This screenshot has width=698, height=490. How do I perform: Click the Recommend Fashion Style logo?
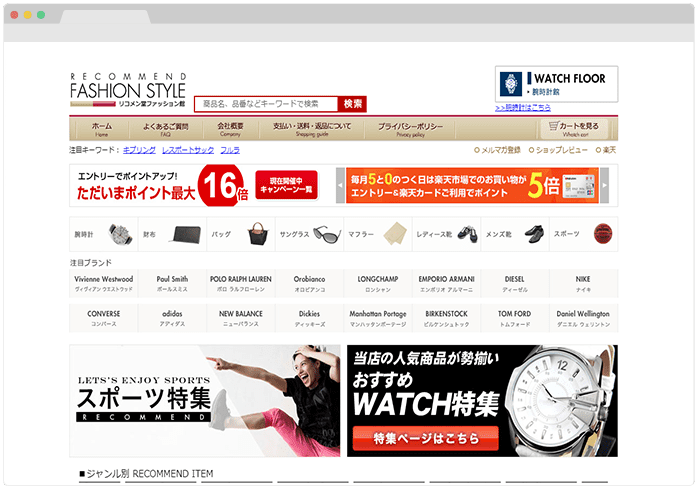point(128,90)
